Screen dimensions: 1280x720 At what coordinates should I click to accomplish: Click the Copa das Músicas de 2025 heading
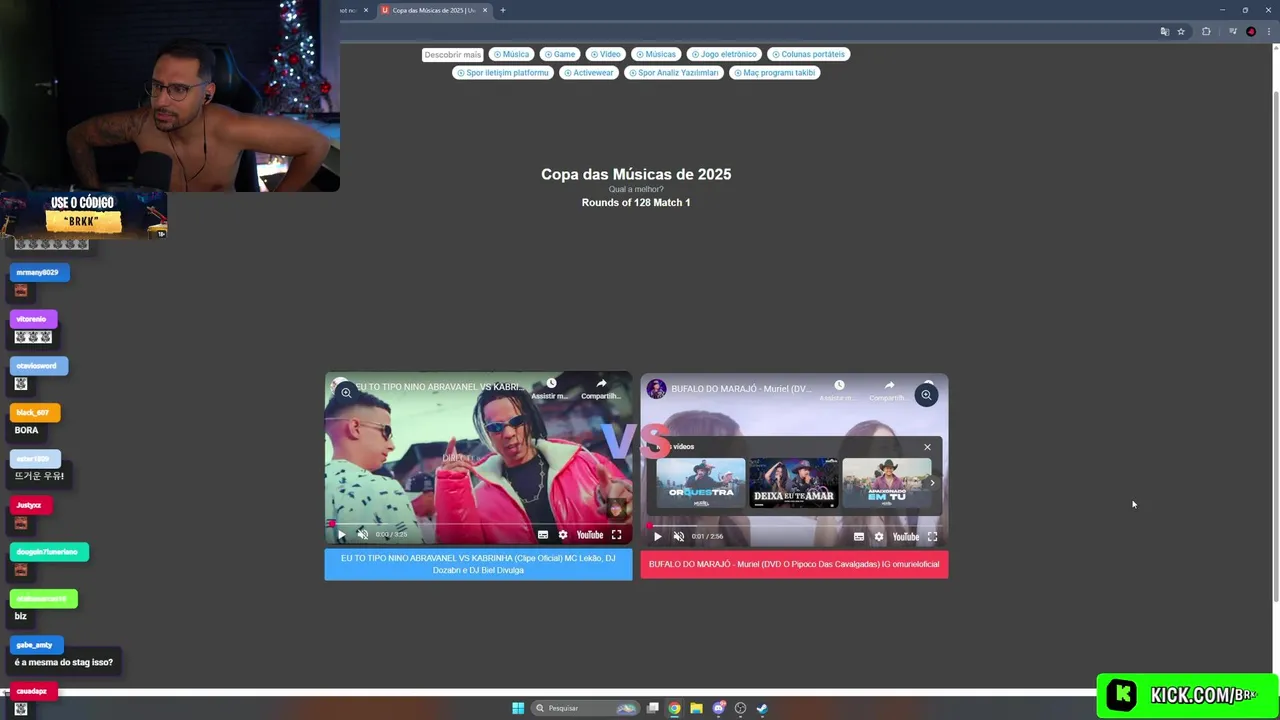pyautogui.click(x=636, y=174)
